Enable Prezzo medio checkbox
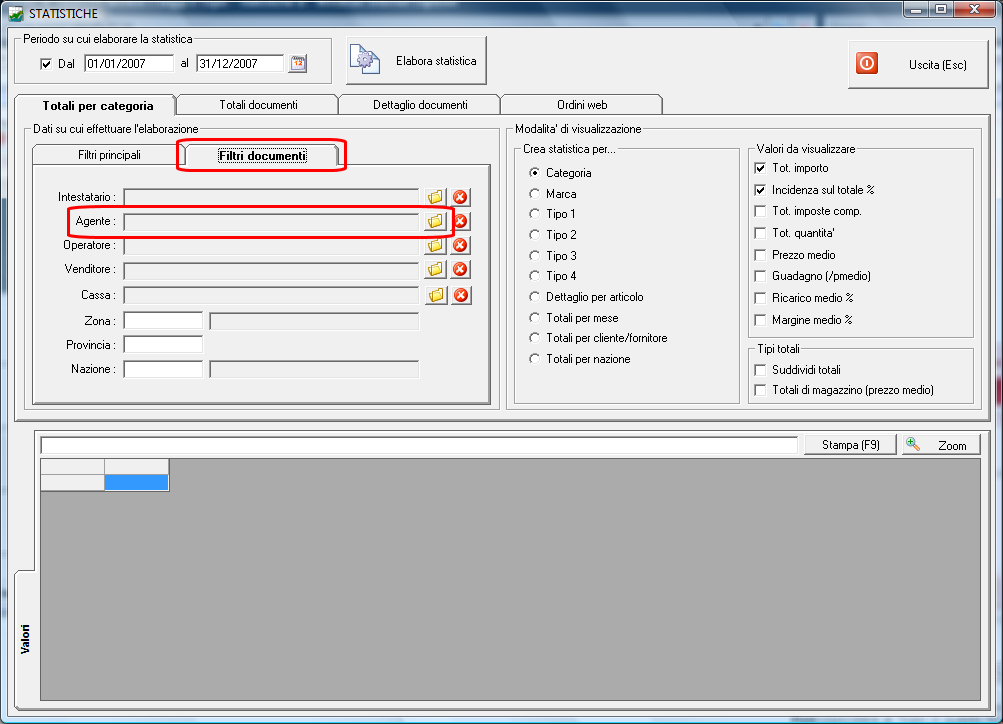Viewport: 1003px width, 724px height. tap(760, 255)
